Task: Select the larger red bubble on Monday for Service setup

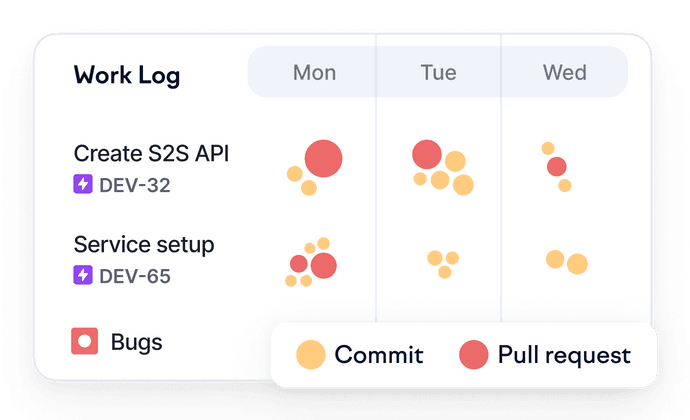Action: pos(324,265)
